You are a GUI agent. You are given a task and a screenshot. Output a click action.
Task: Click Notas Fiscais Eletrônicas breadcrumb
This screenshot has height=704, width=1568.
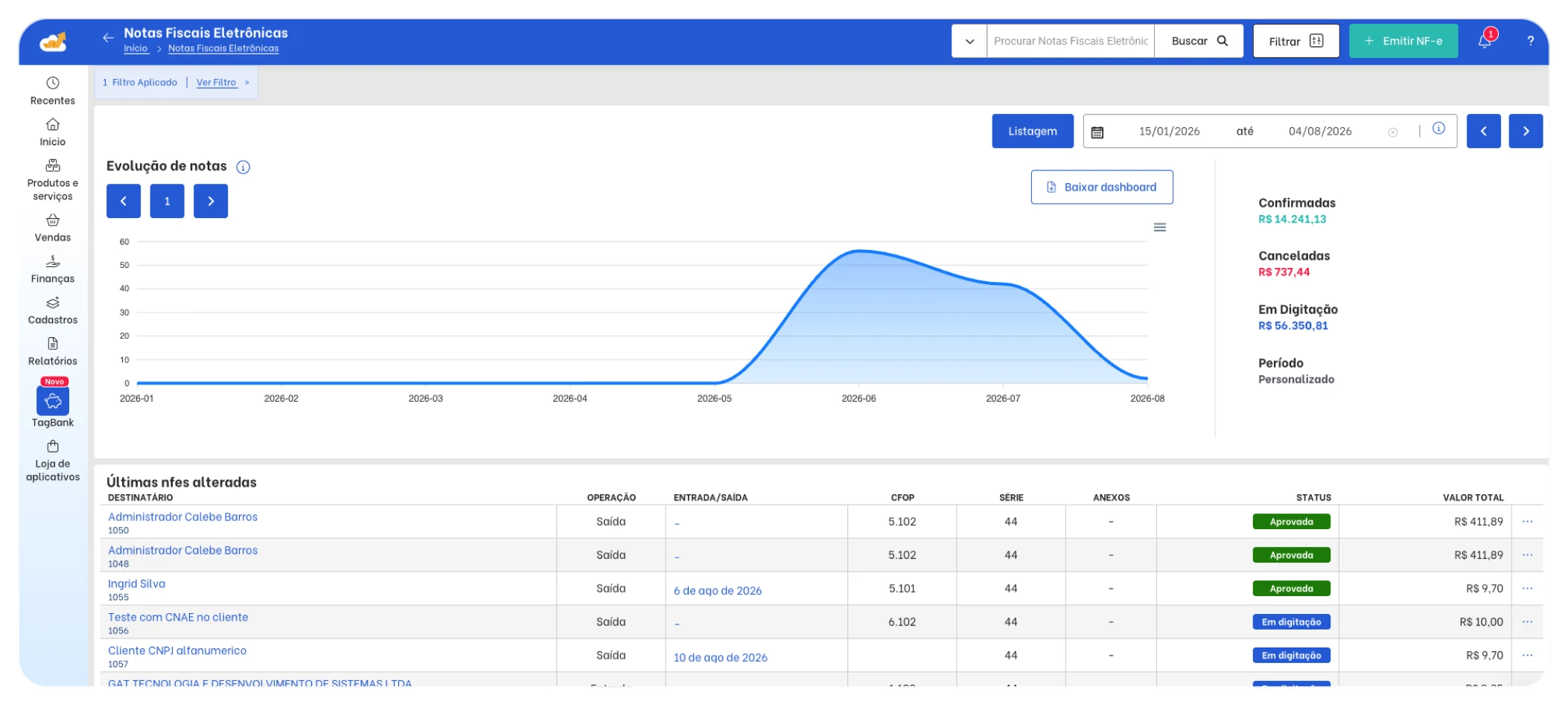[x=223, y=48]
